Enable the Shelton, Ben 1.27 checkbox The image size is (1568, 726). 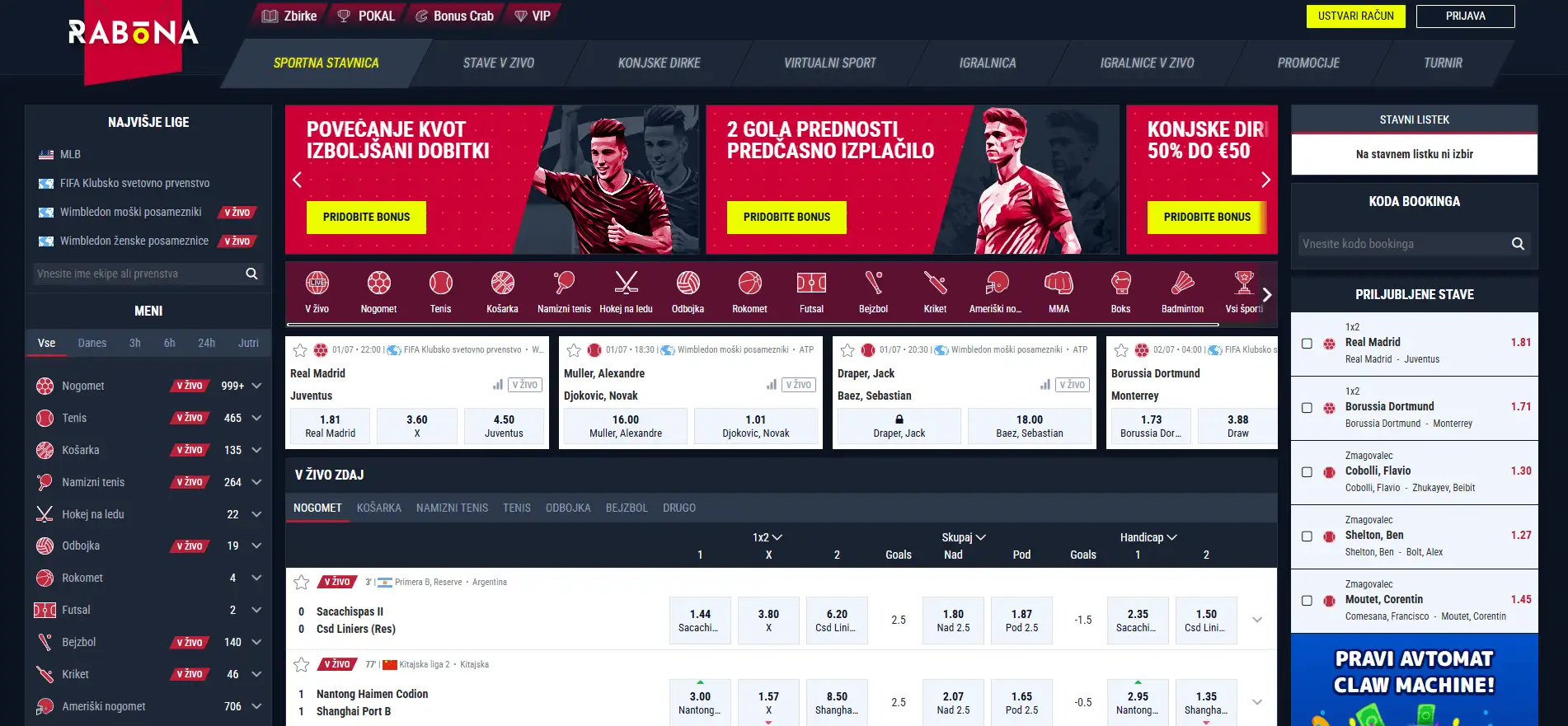(x=1307, y=536)
